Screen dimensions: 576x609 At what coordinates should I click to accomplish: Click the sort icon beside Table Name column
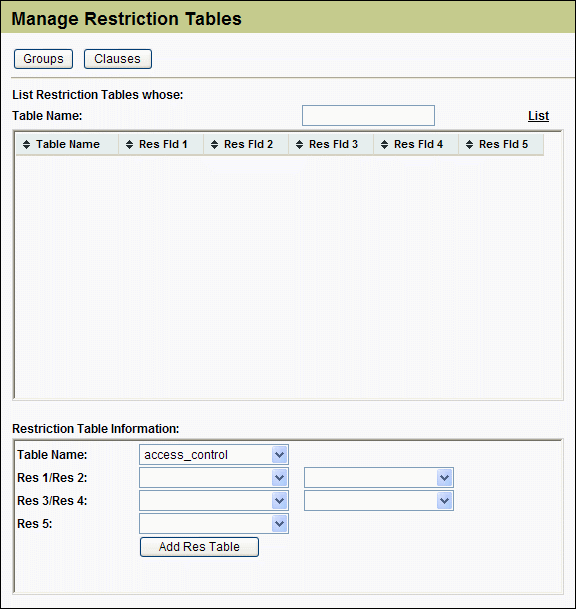26,144
